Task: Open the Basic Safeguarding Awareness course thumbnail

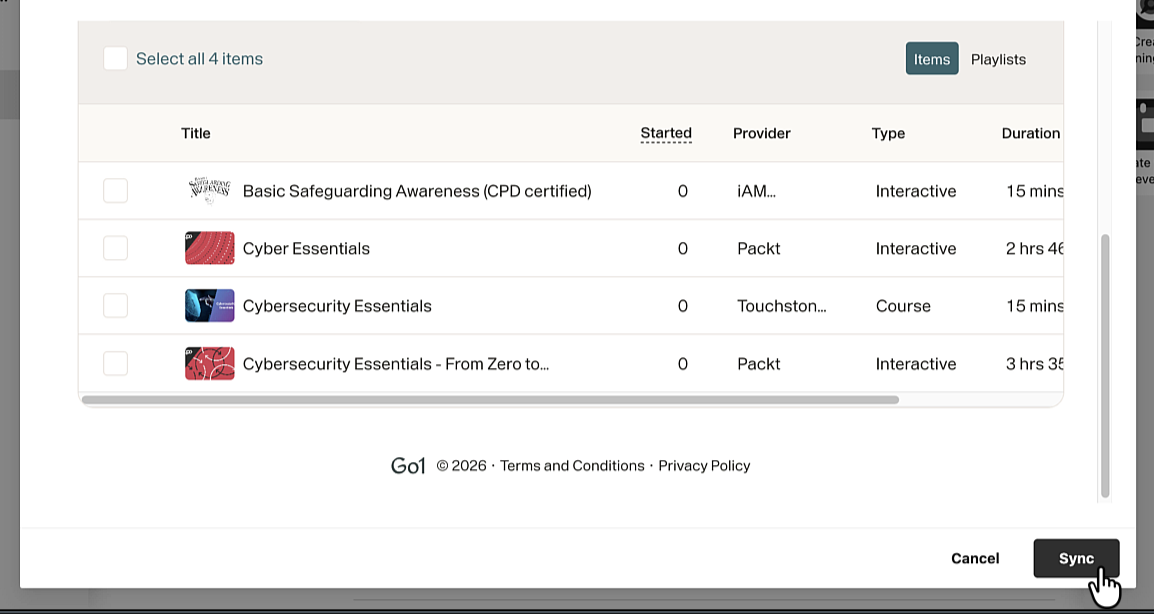Action: click(210, 191)
